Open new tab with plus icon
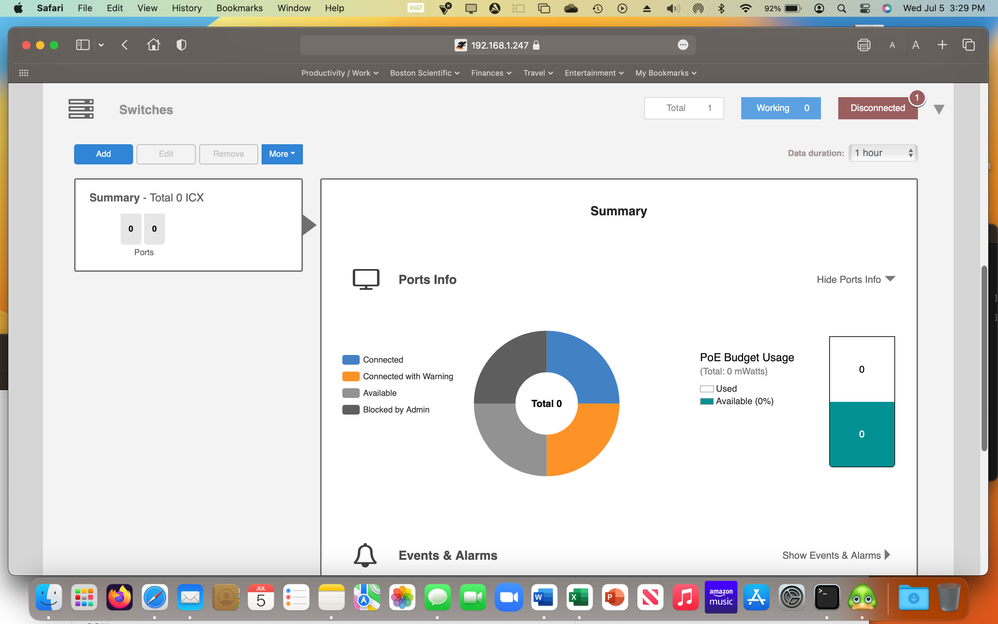 [942, 45]
